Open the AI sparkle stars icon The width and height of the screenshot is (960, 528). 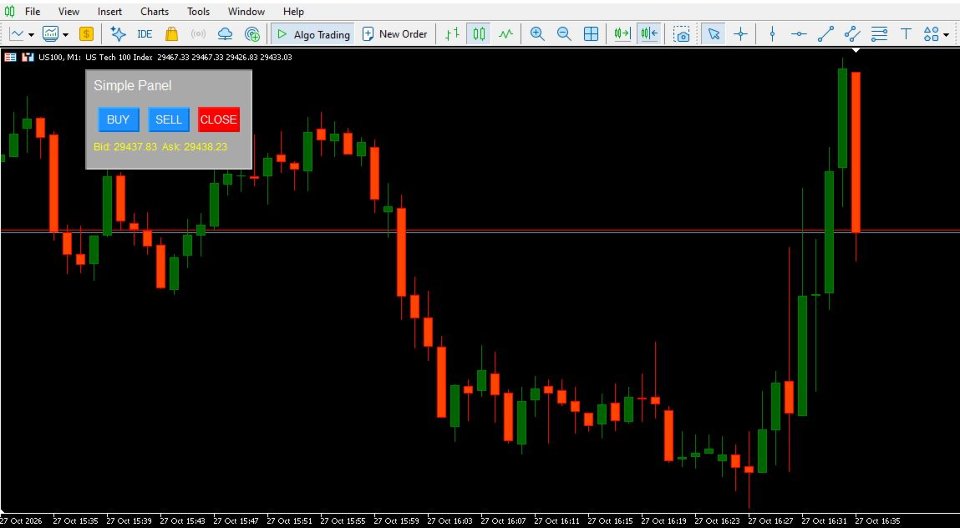click(118, 34)
